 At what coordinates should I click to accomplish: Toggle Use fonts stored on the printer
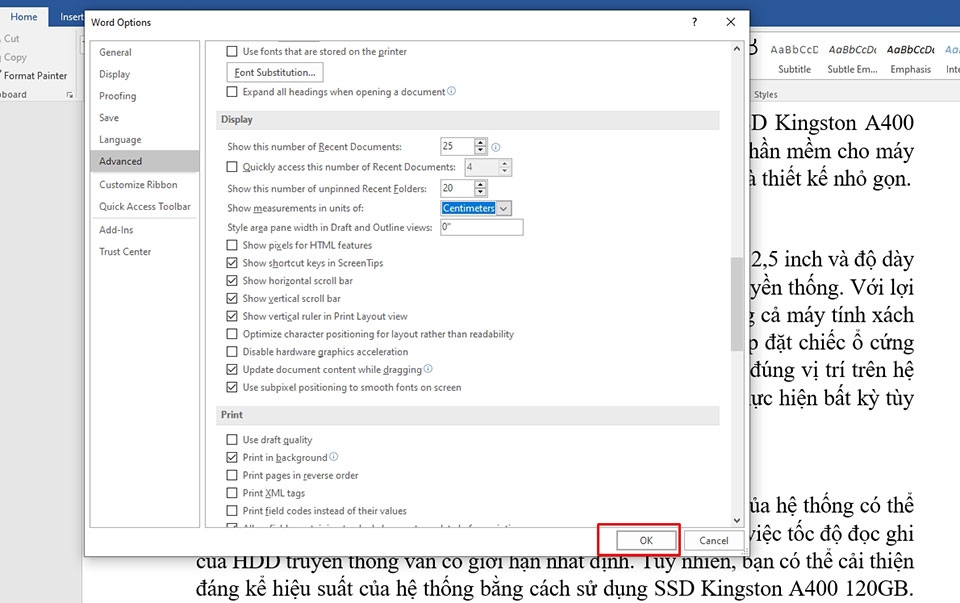(232, 51)
